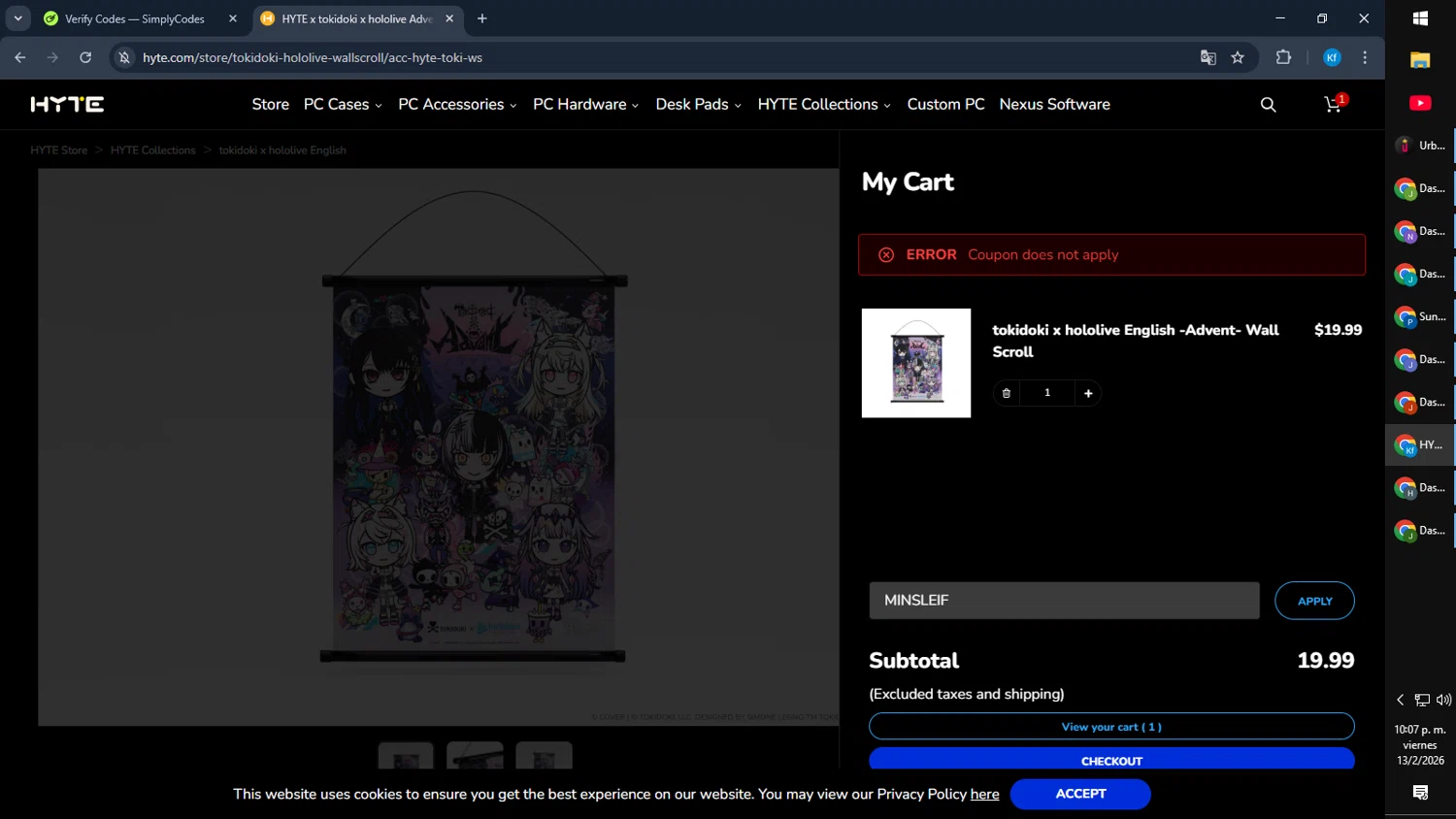Click the quantity field showing 1

1047,393
